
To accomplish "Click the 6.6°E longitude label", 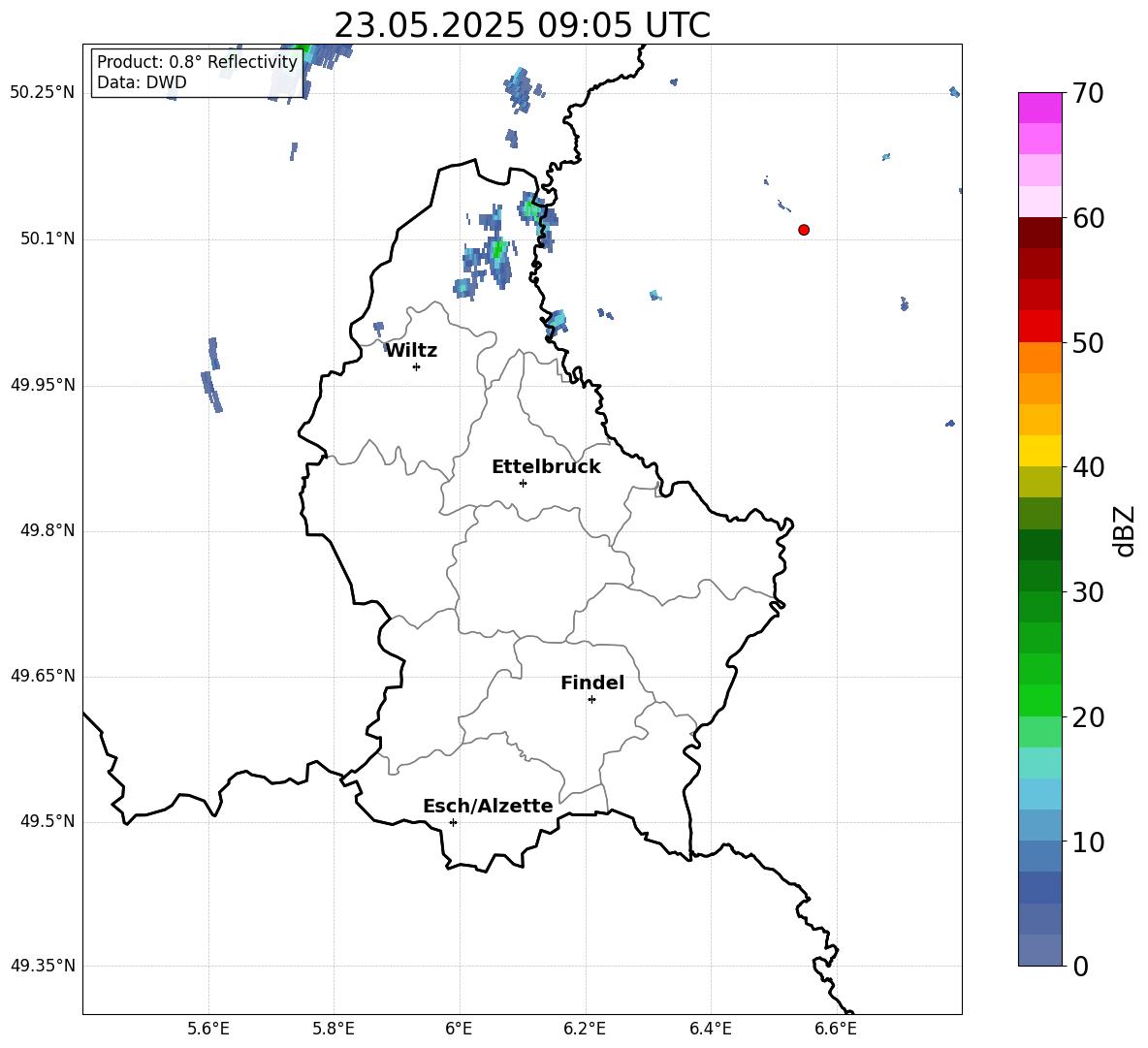I will click(836, 1029).
